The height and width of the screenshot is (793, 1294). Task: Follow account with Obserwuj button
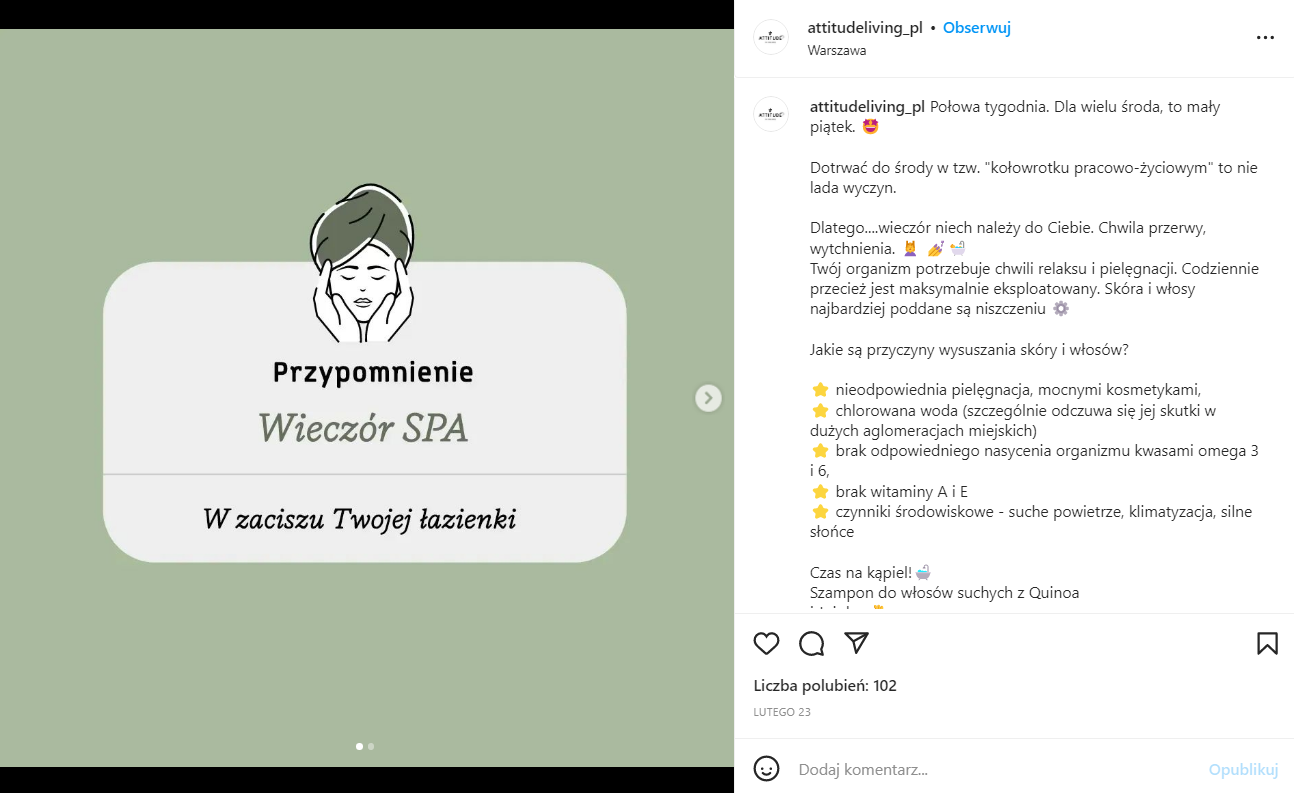[x=977, y=28]
